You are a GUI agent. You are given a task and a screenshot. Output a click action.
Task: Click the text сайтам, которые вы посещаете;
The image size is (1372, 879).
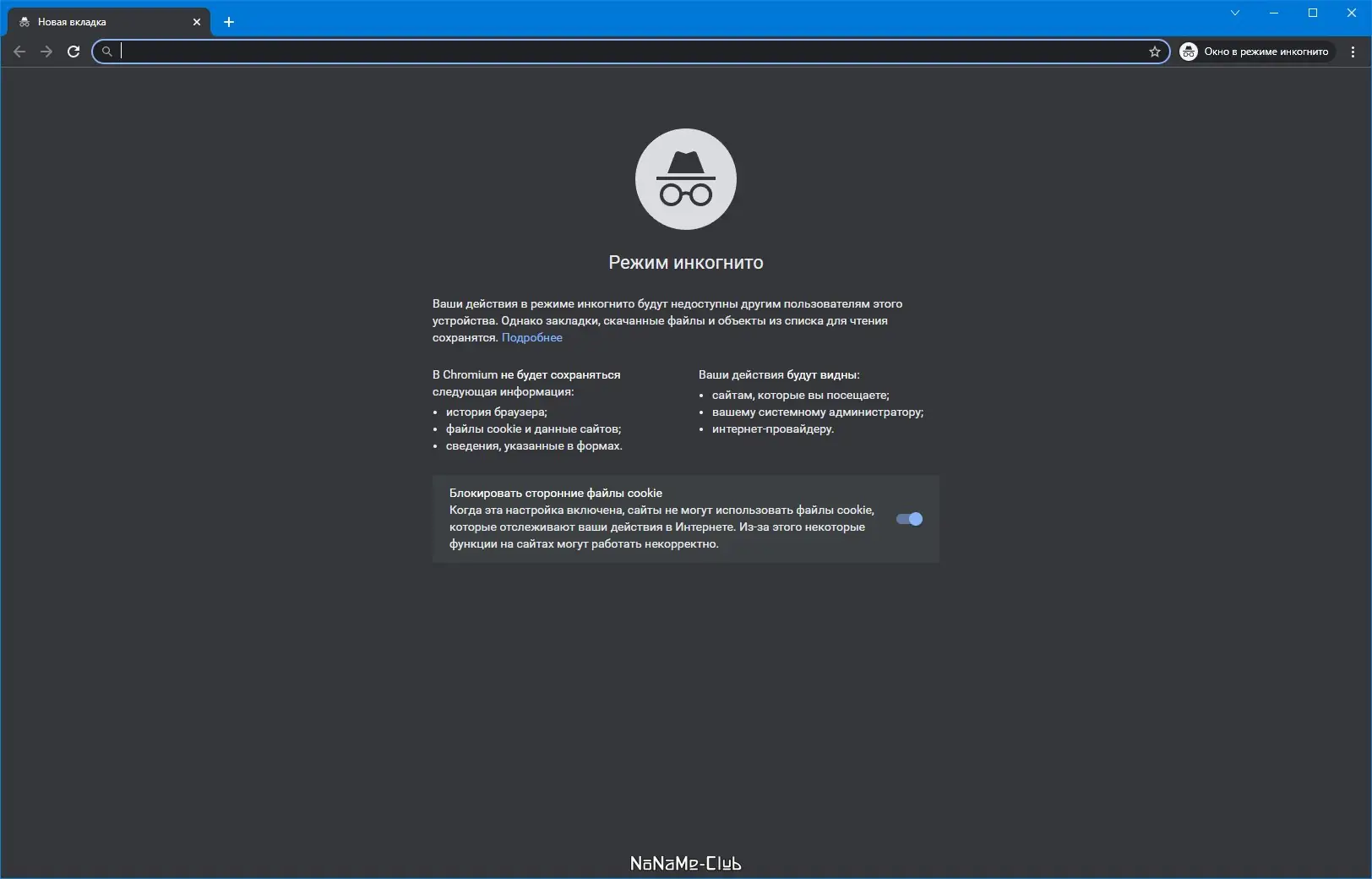pos(801,395)
